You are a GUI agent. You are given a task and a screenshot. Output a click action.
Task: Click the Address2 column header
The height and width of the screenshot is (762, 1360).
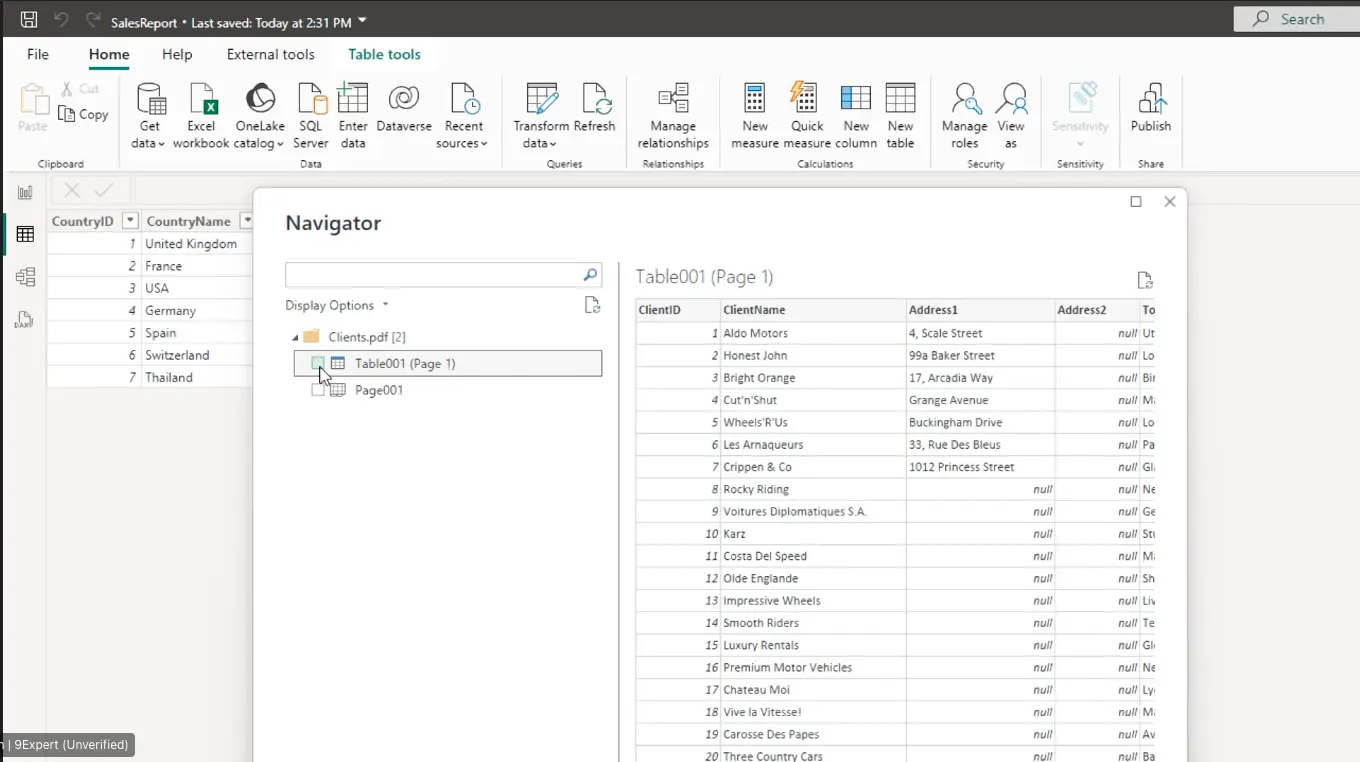1096,310
